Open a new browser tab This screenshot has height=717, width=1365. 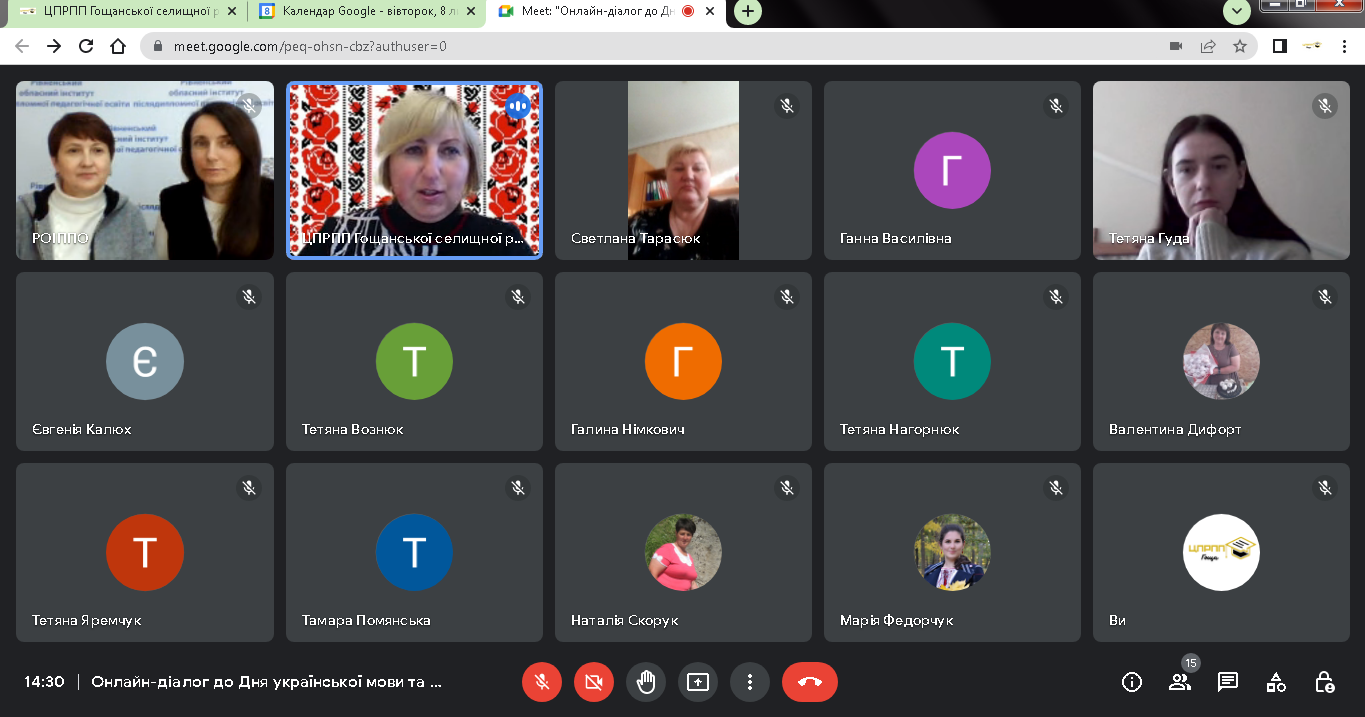[x=748, y=12]
